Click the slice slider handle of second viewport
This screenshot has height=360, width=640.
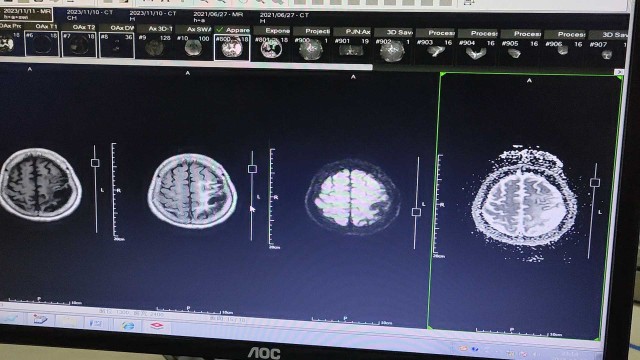252,169
